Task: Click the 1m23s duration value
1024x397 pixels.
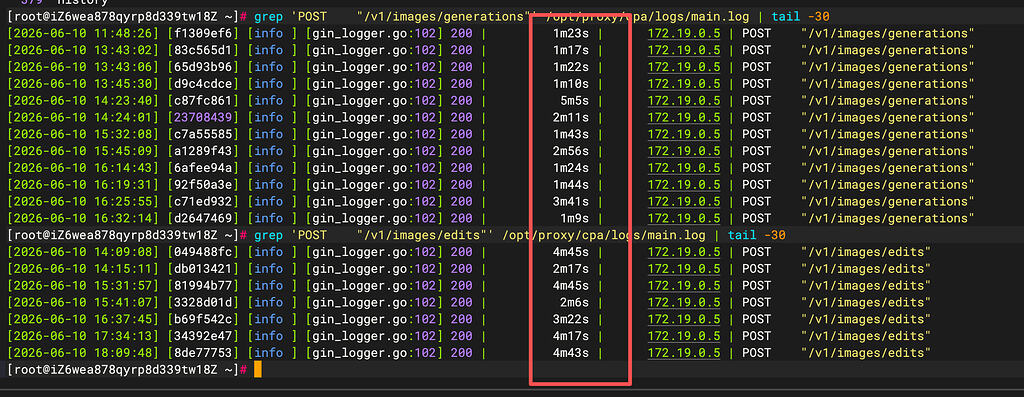Action: click(571, 33)
